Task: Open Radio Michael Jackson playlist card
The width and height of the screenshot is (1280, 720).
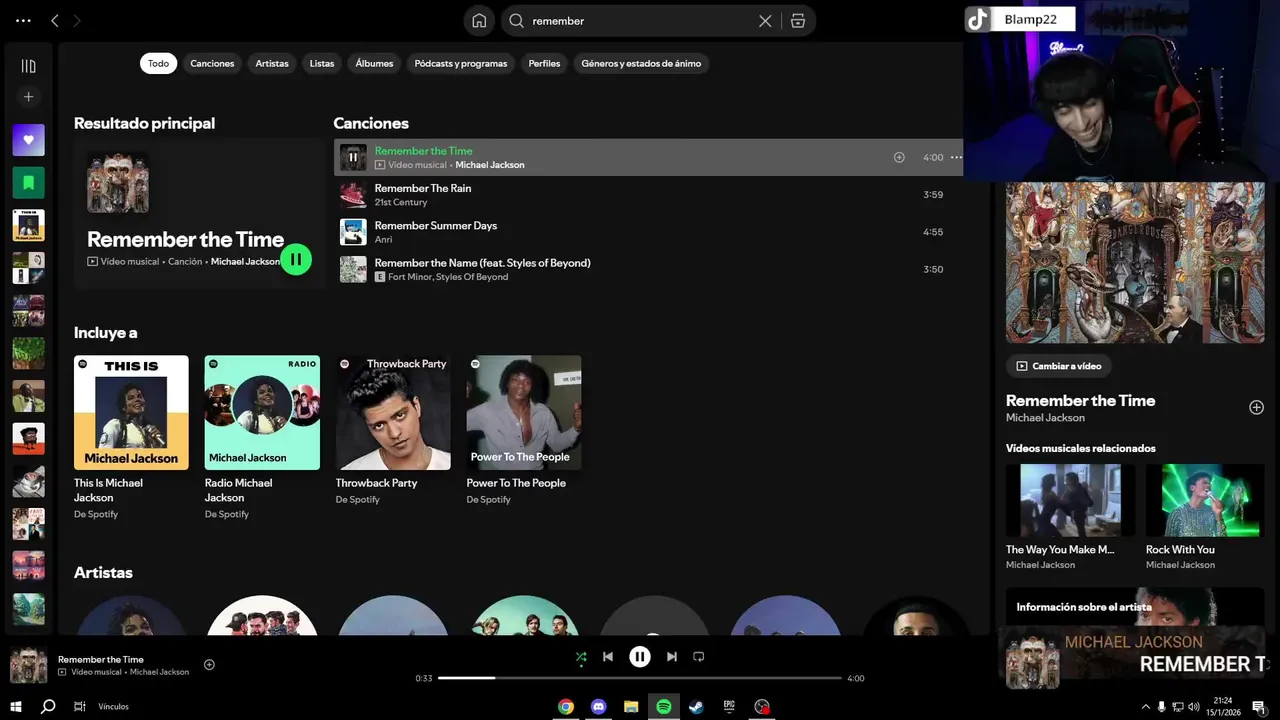Action: pos(262,437)
